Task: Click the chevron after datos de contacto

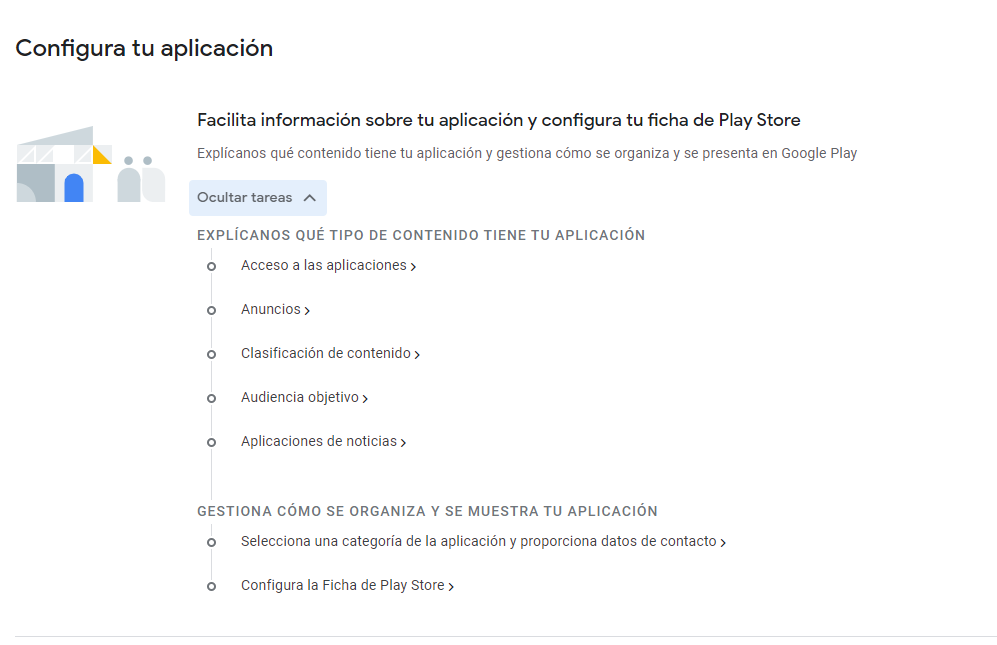Action: click(x=723, y=543)
